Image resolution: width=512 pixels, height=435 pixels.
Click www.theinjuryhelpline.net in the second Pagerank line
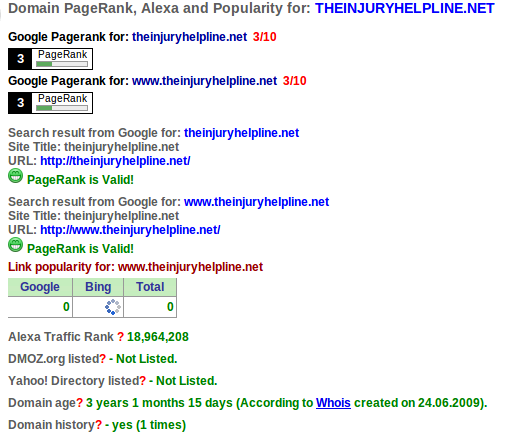(x=205, y=81)
